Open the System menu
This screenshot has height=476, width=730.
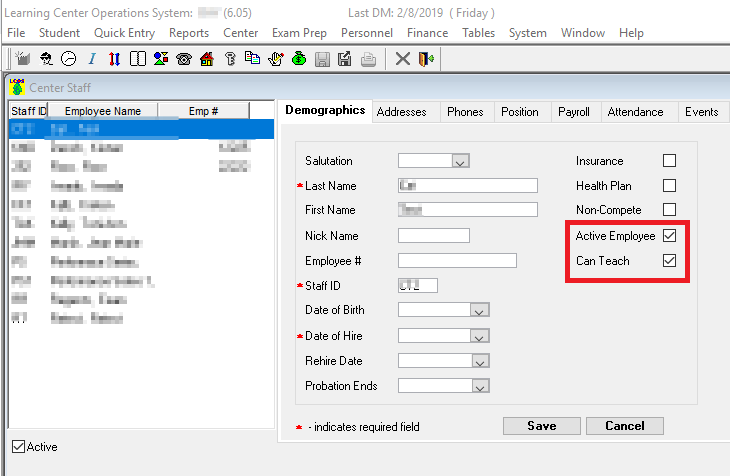[x=527, y=33]
